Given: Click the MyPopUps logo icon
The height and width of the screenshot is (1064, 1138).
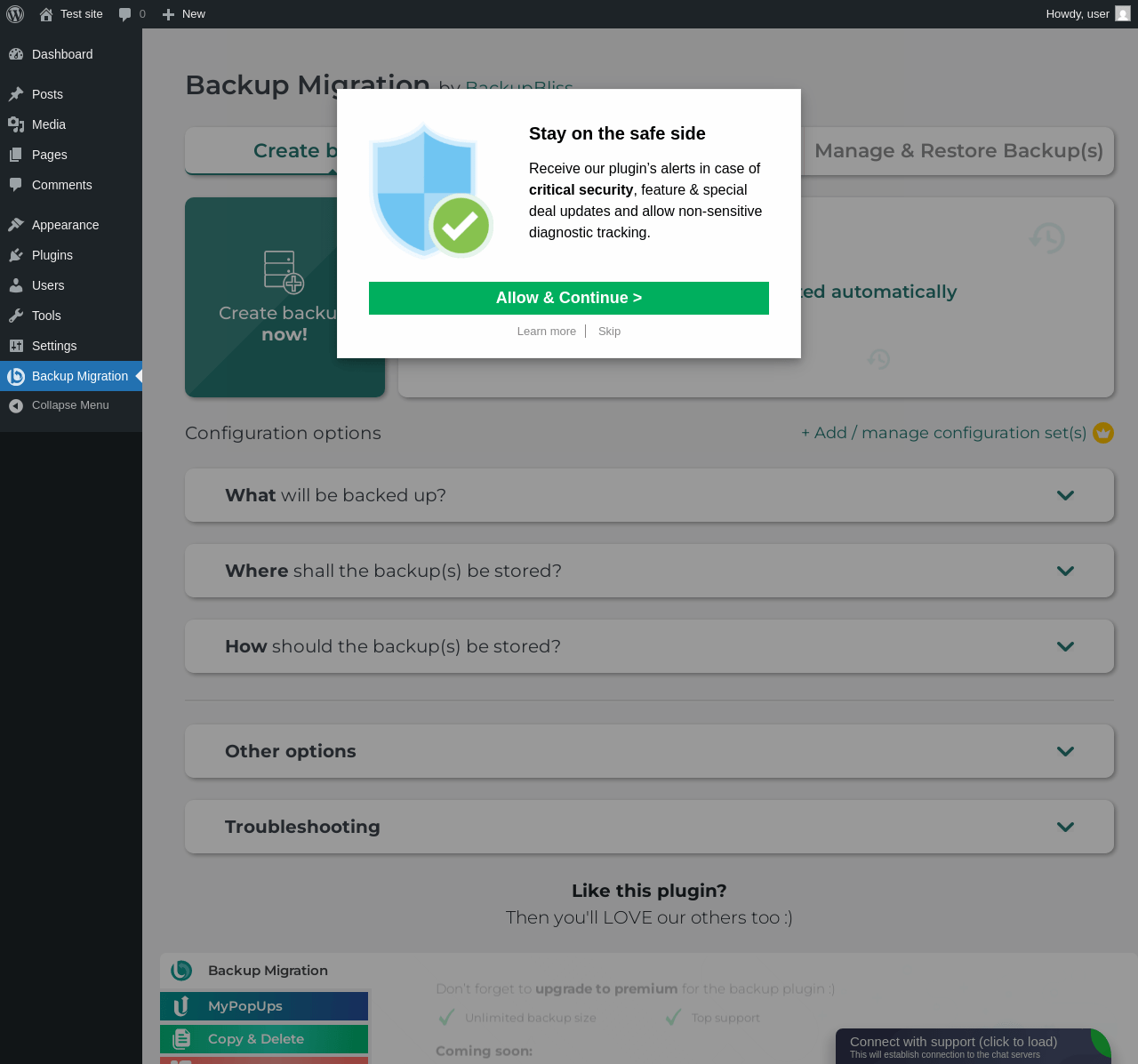Looking at the screenshot, I should (x=181, y=1006).
